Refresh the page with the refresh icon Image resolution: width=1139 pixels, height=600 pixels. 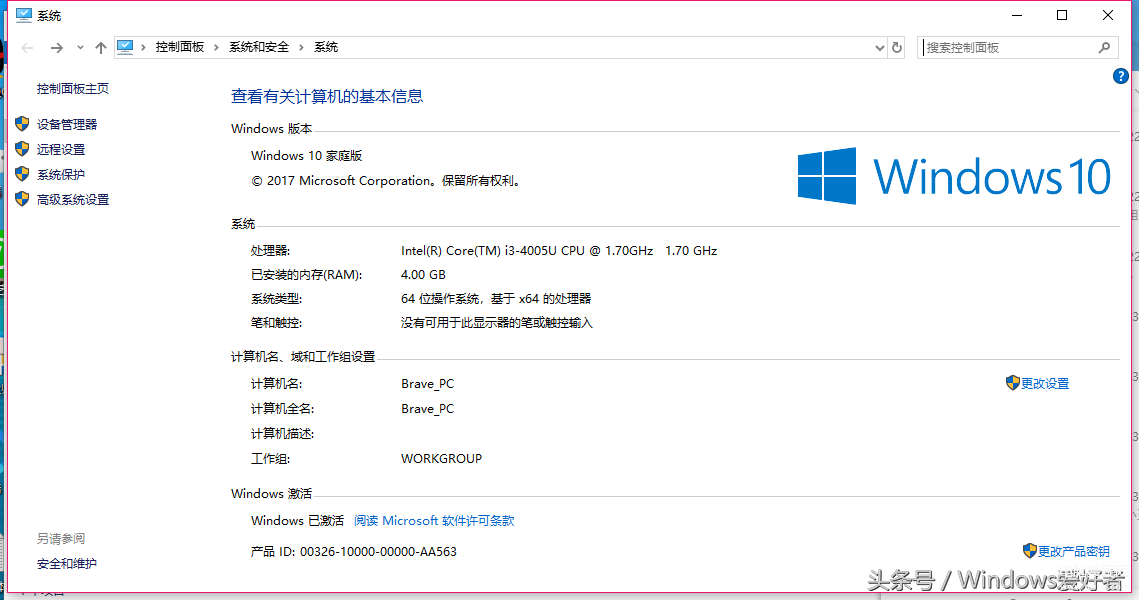tap(897, 48)
